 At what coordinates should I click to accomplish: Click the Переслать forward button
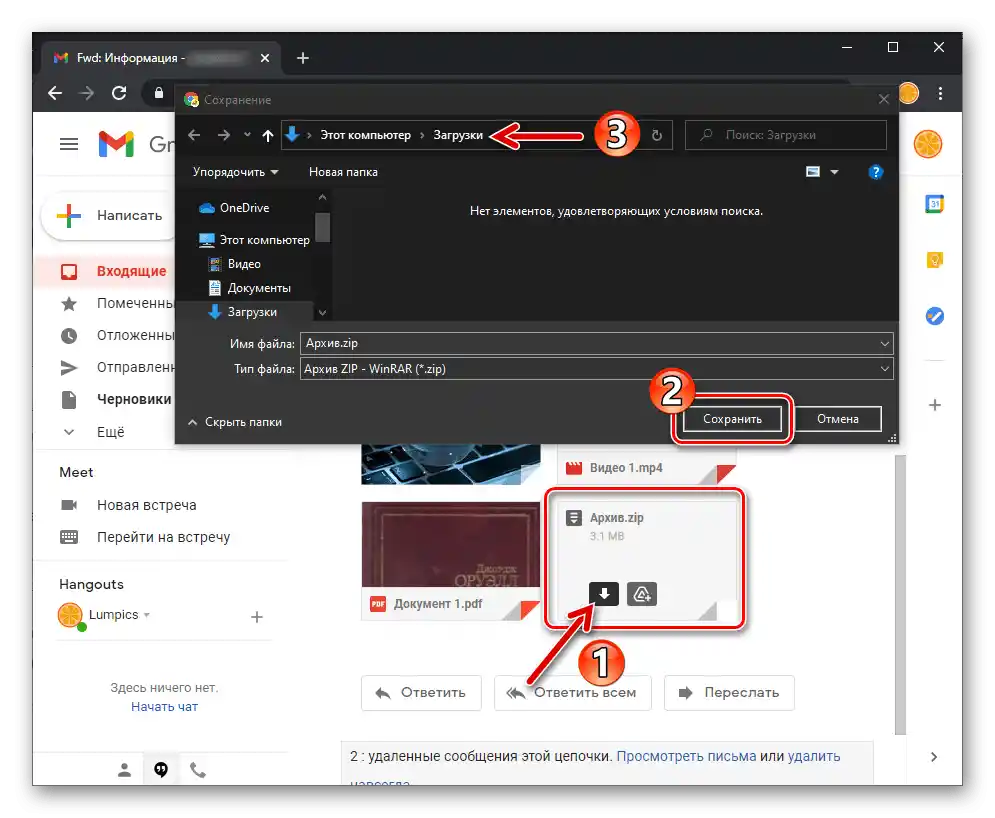pos(729,693)
